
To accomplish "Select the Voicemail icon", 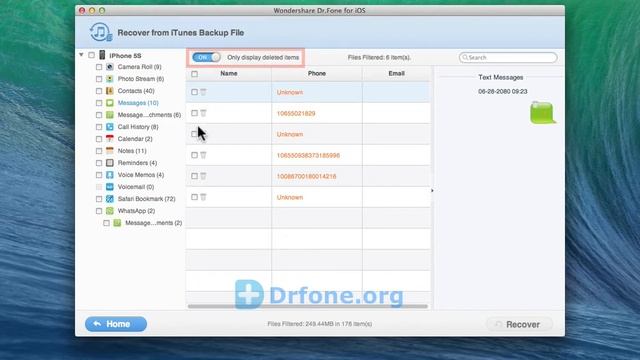I will (110, 187).
